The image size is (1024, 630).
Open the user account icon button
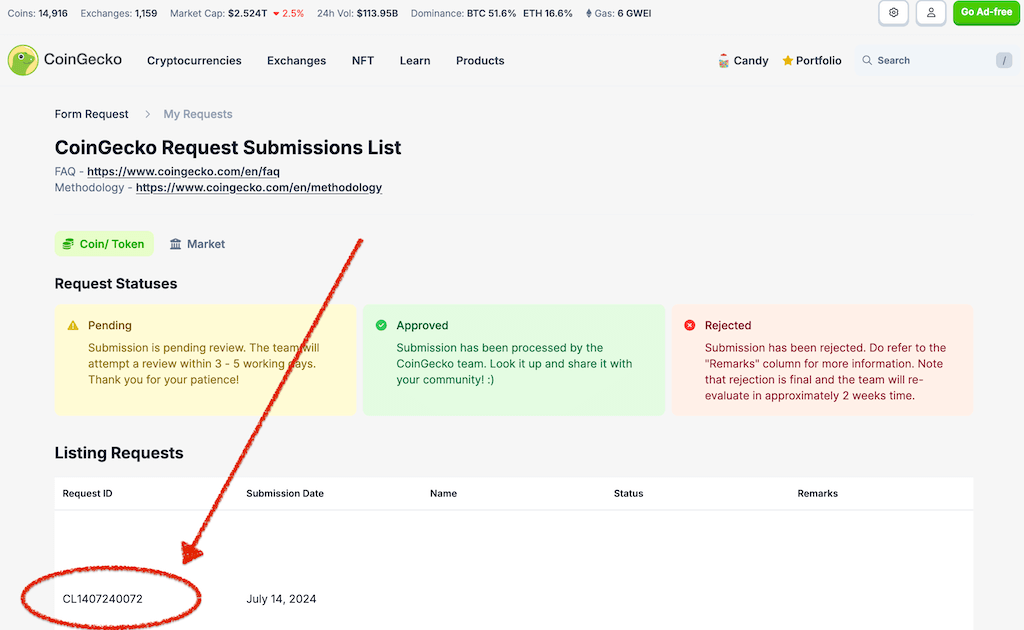point(931,12)
